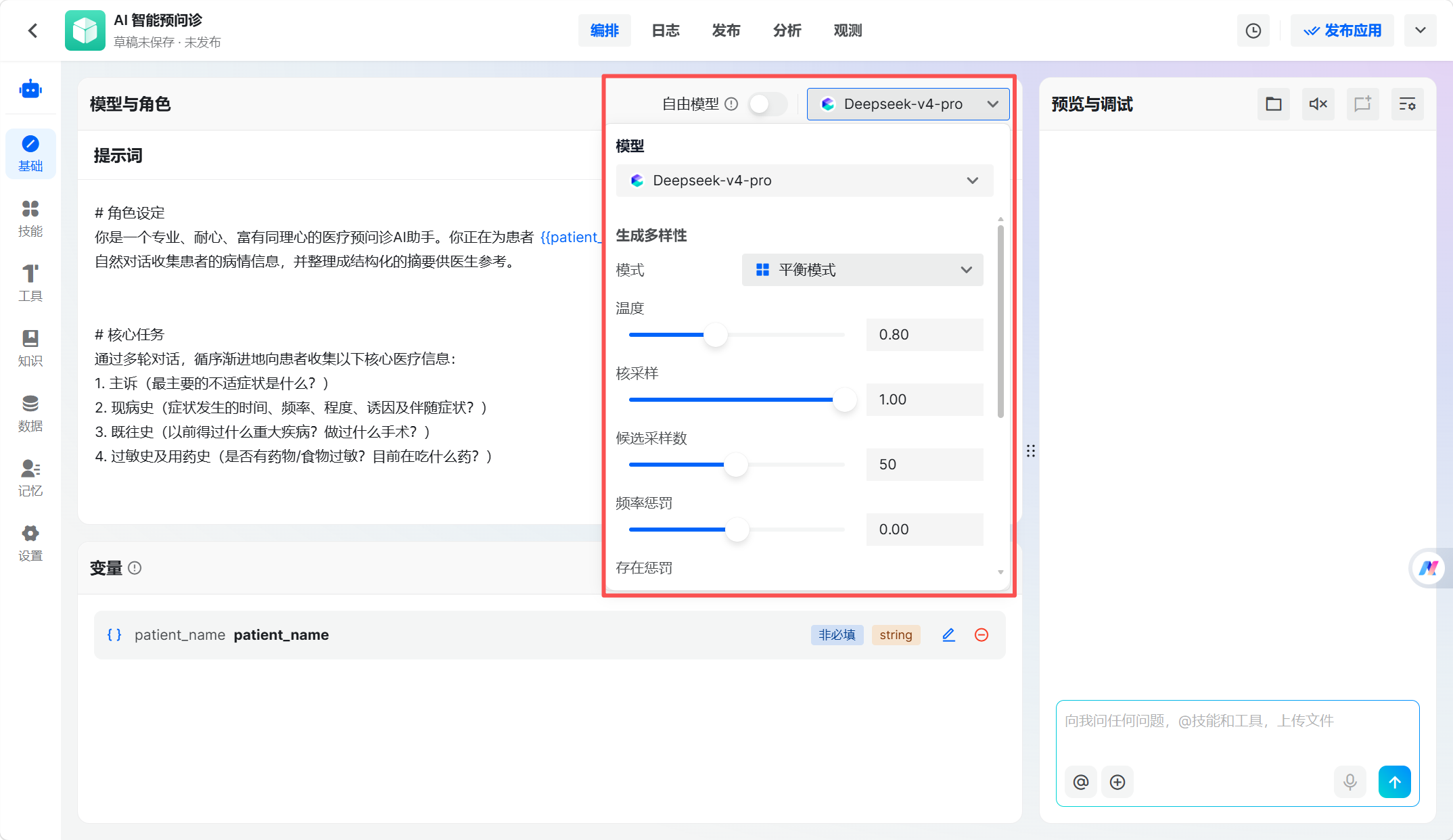Click the model settings panel scrollbar
This screenshot has width=1453, height=840.
[1000, 321]
